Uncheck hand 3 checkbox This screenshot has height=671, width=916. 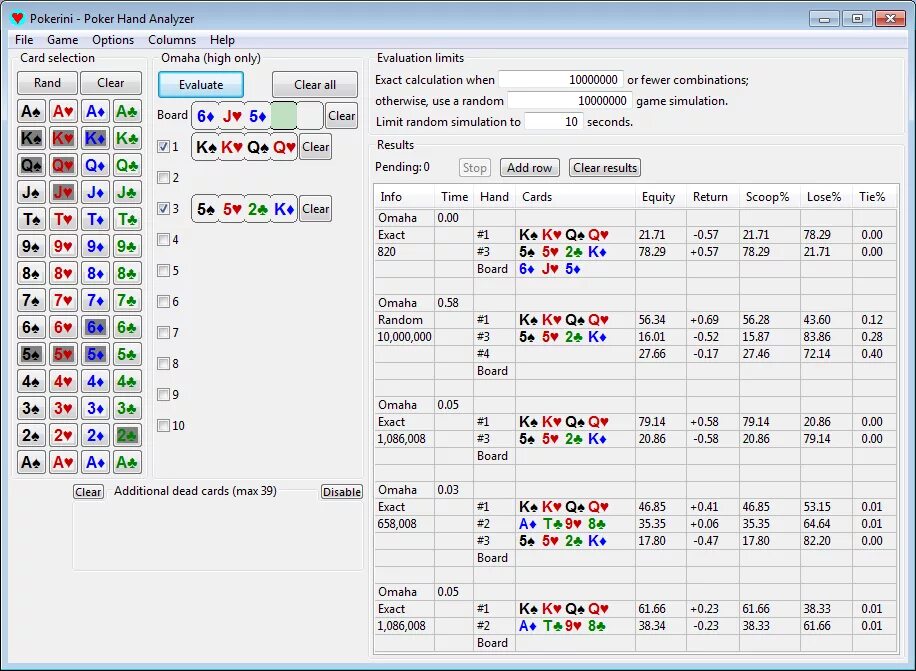(x=164, y=208)
